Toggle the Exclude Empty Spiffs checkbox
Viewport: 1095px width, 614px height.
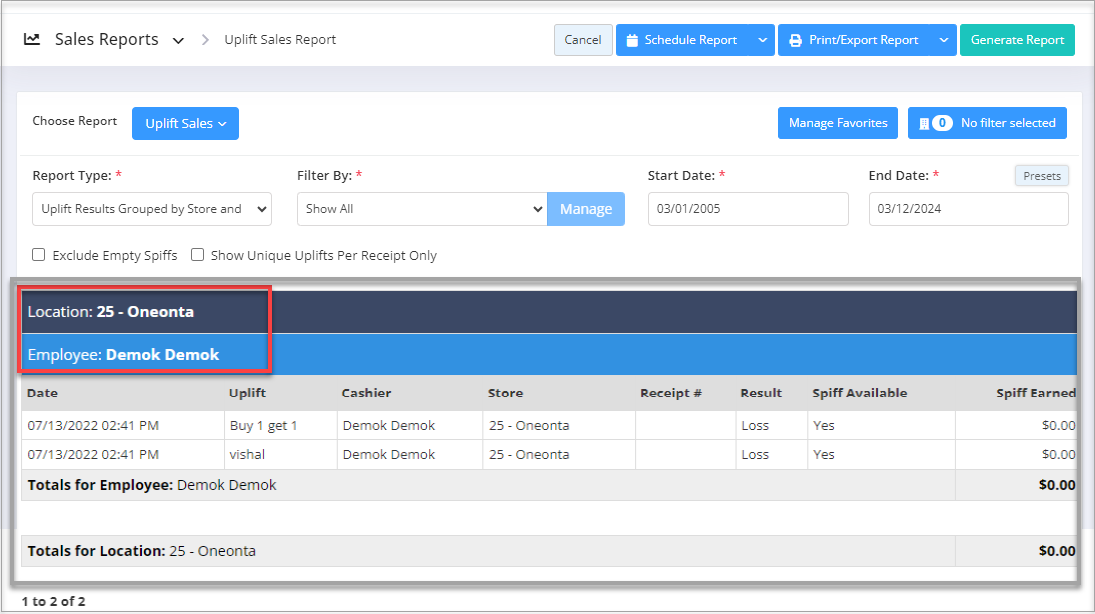pyautogui.click(x=38, y=255)
